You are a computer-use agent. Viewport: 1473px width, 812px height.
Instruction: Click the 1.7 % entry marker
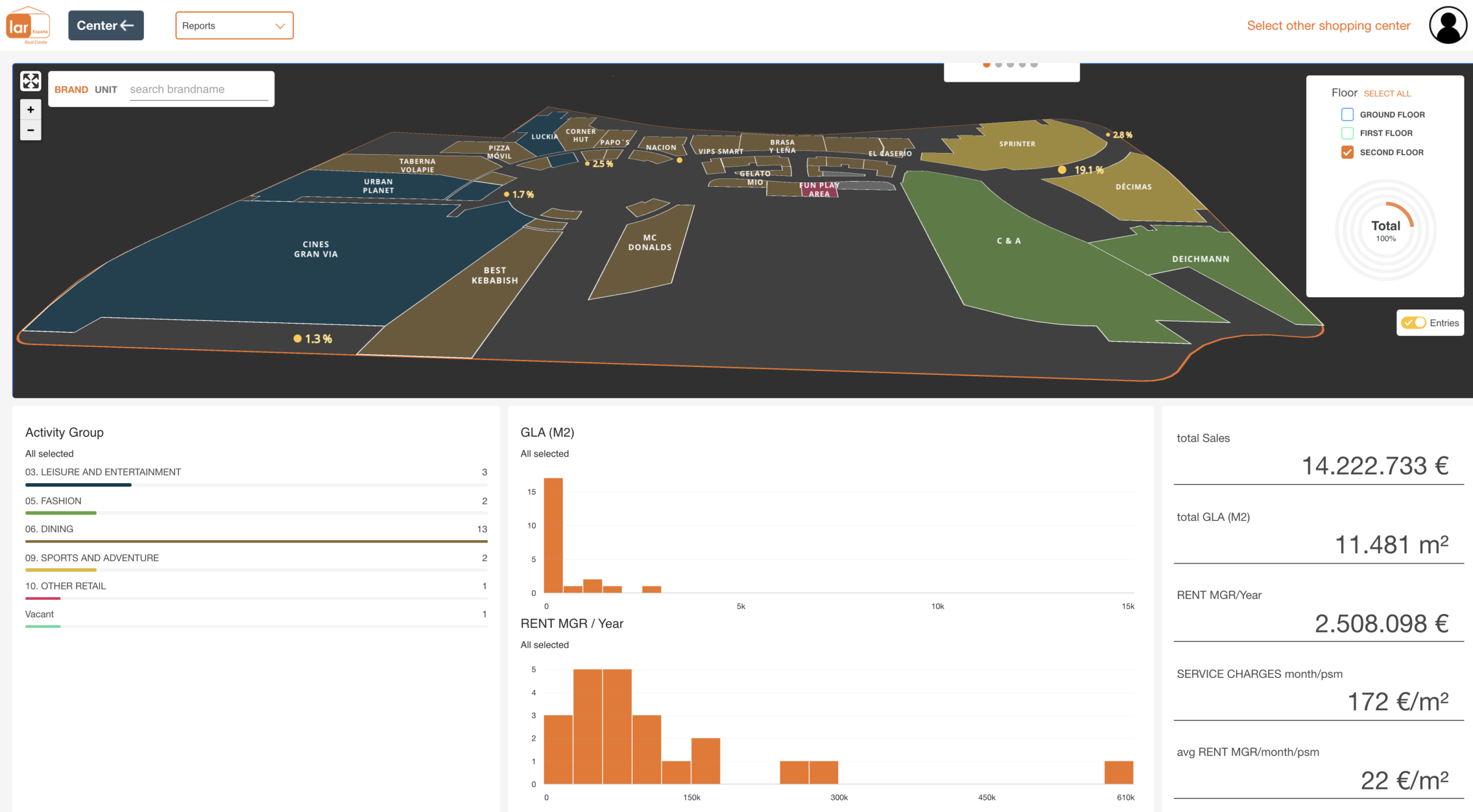506,194
